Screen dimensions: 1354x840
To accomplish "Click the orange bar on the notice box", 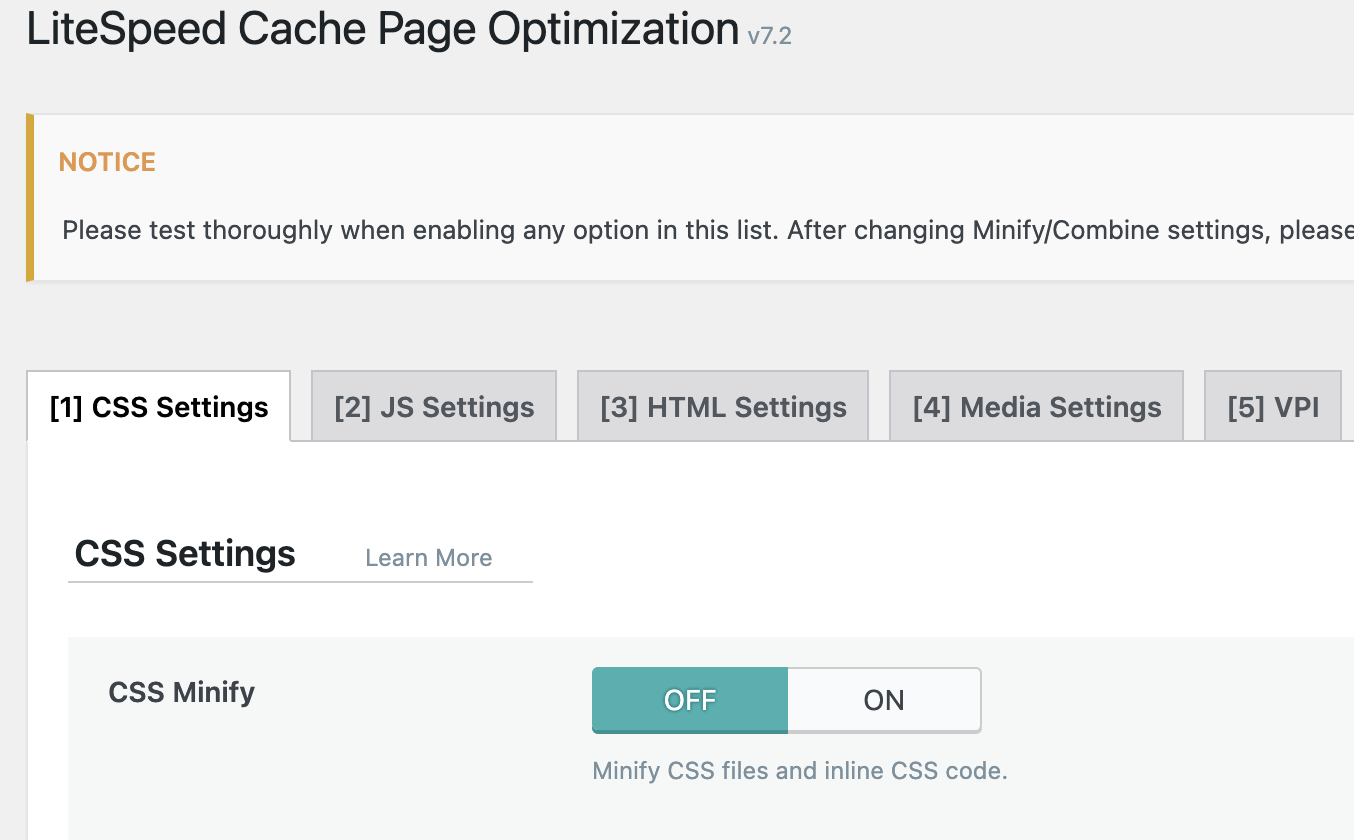I will point(30,197).
